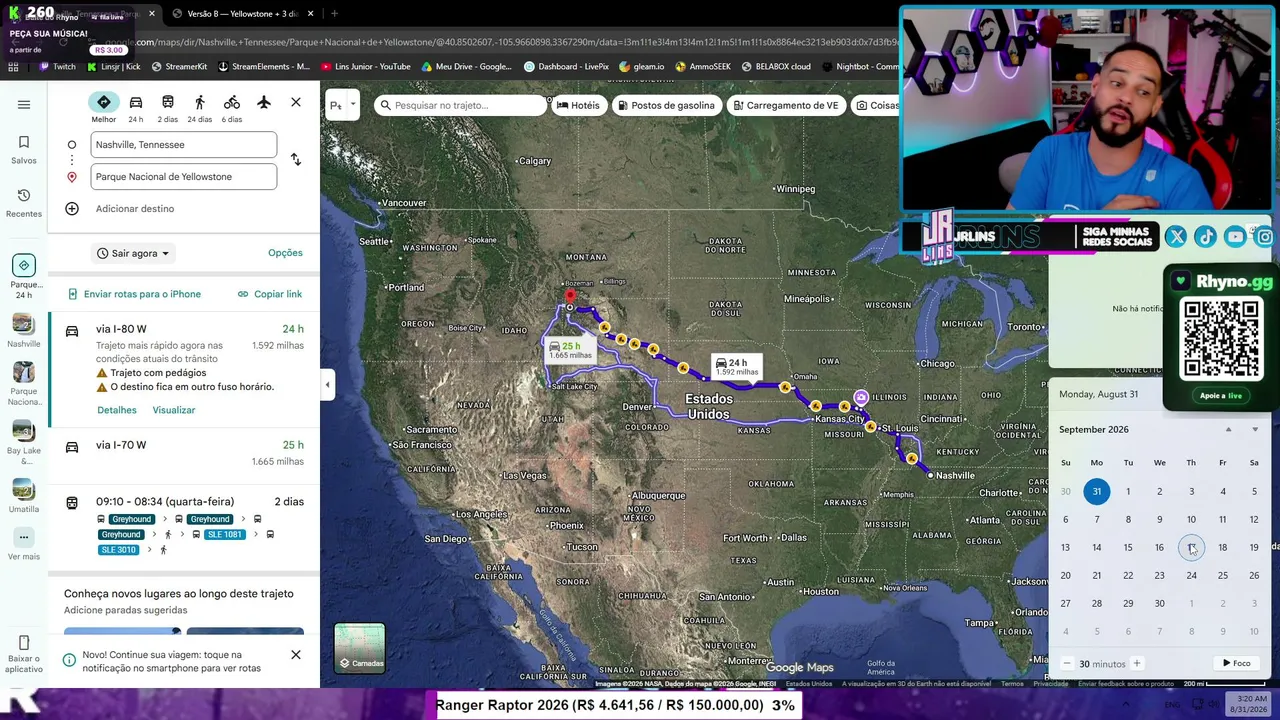
Task: Open the Parque... 24 h directions shortcut in sidebar
Action: pos(24,277)
